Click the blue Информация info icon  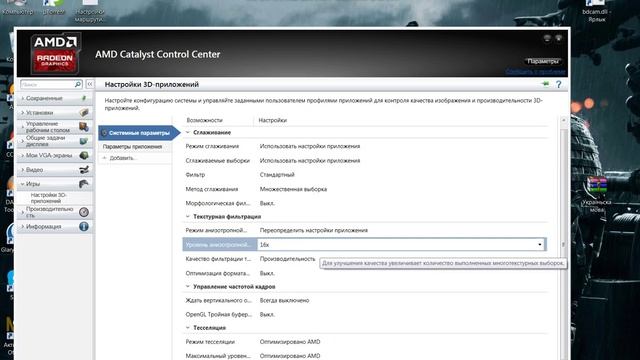pyautogui.click(x=84, y=226)
